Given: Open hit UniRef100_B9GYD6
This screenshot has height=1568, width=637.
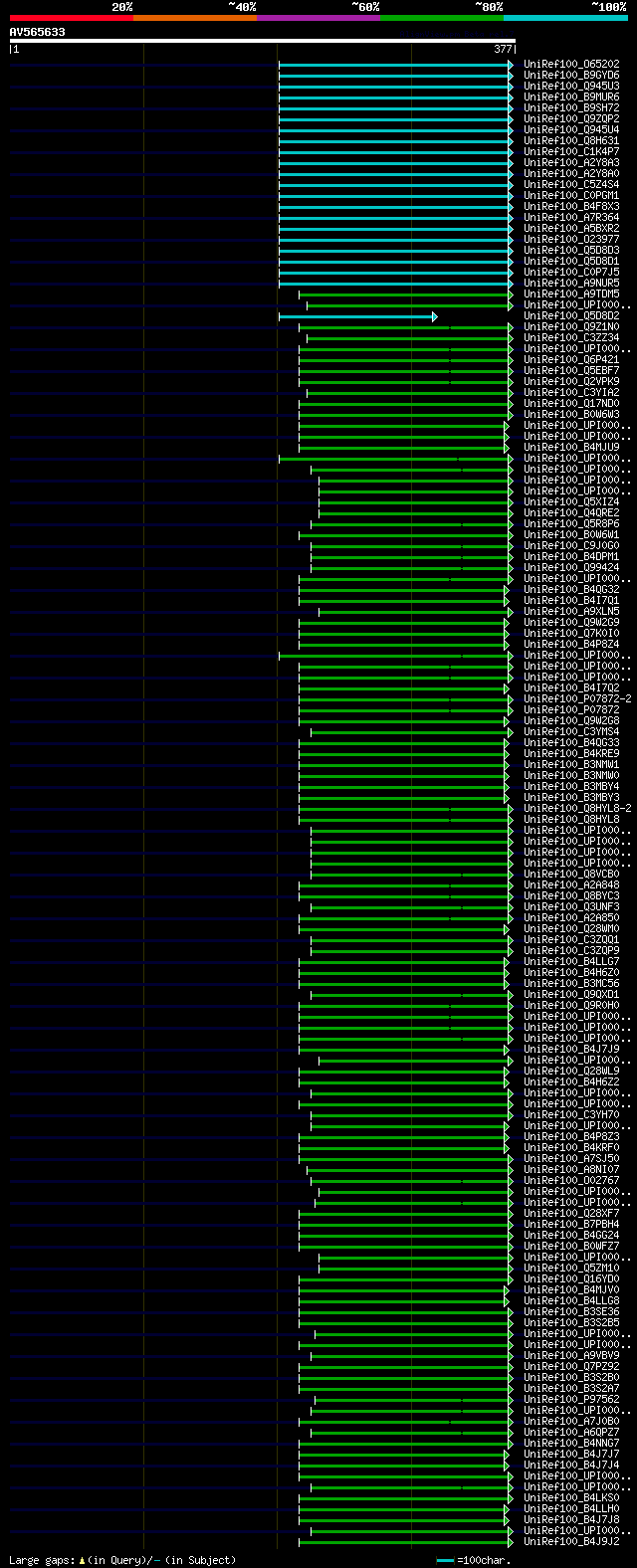Looking at the screenshot, I should tap(571, 76).
